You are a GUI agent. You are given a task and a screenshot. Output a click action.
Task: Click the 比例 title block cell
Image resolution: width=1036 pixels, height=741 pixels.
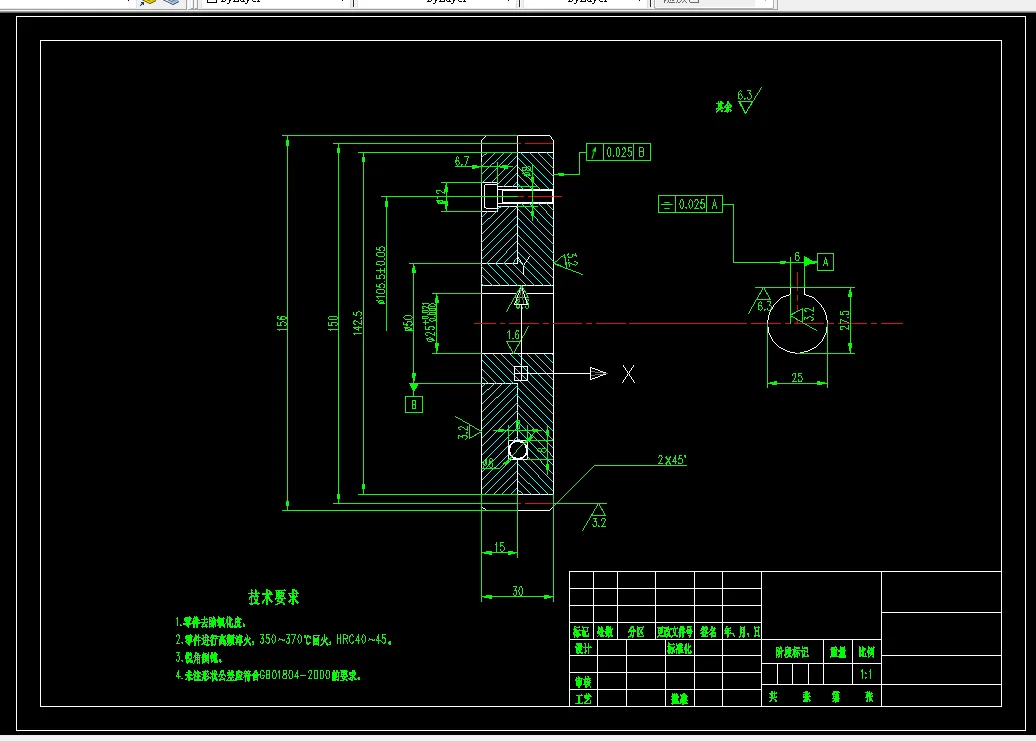[866, 652]
